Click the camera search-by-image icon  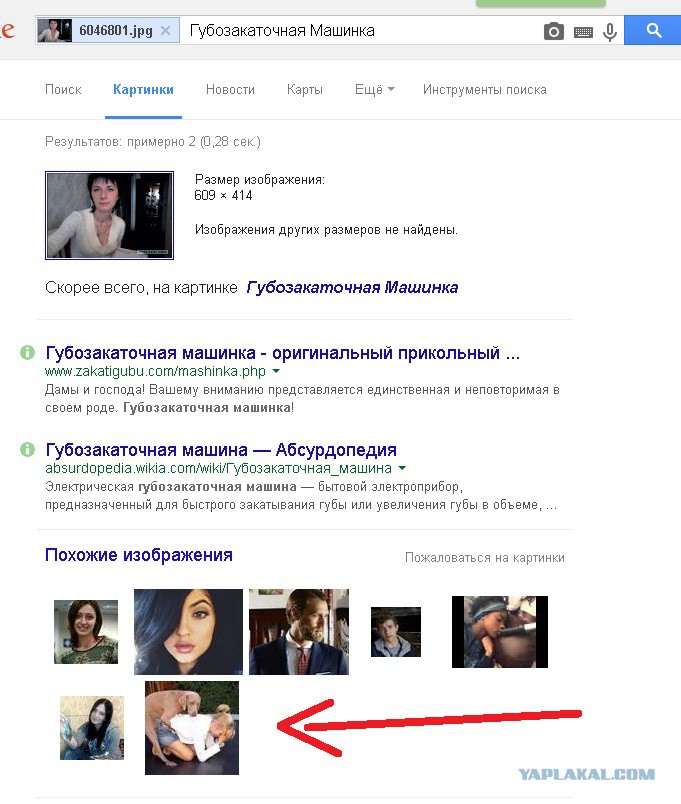pos(553,31)
